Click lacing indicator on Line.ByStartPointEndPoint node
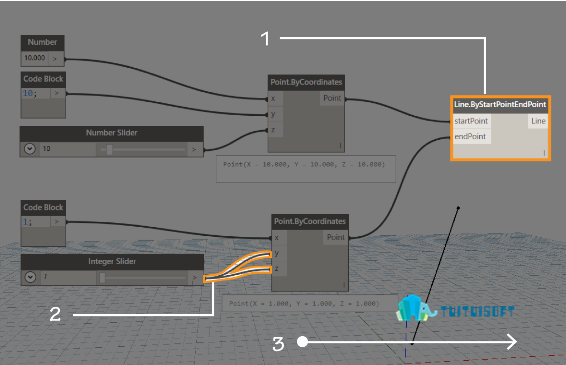The height and width of the screenshot is (365, 566). (544, 153)
